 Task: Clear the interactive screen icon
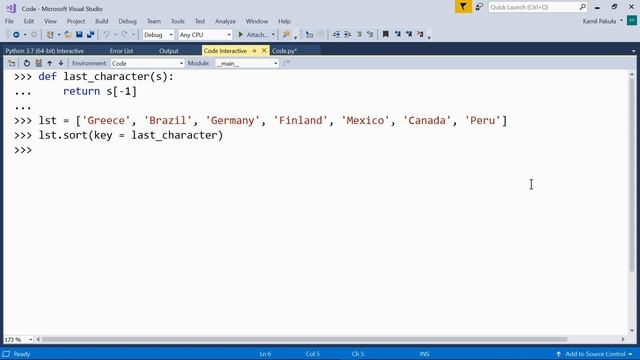[38, 63]
